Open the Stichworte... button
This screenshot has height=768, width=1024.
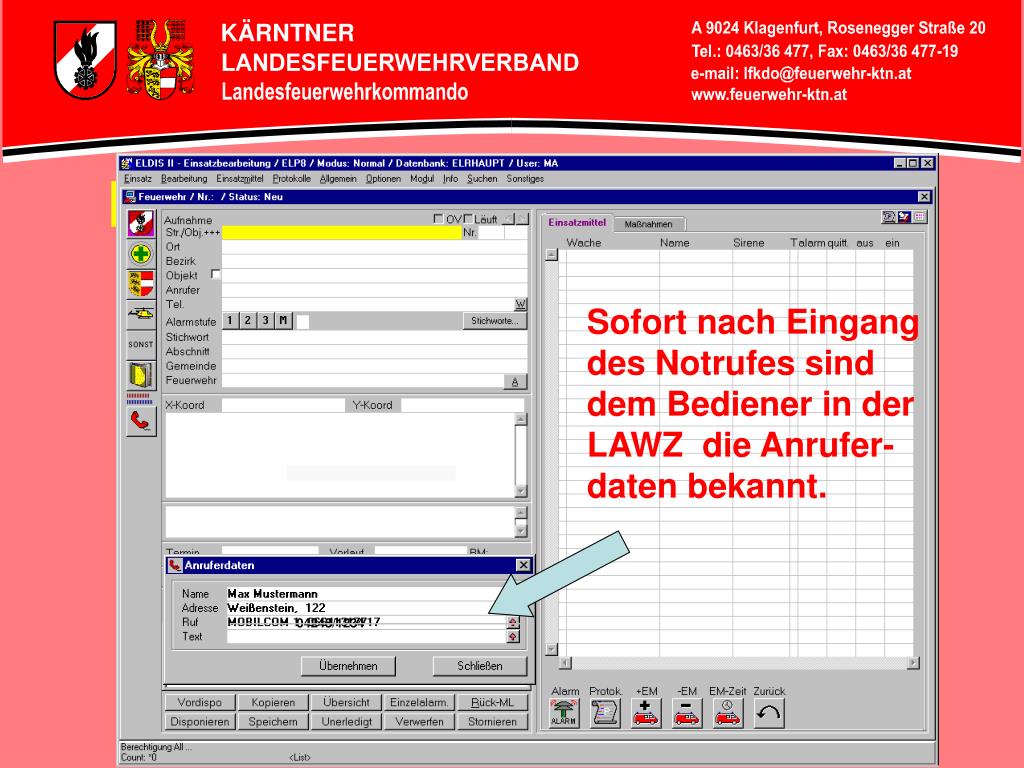[495, 321]
